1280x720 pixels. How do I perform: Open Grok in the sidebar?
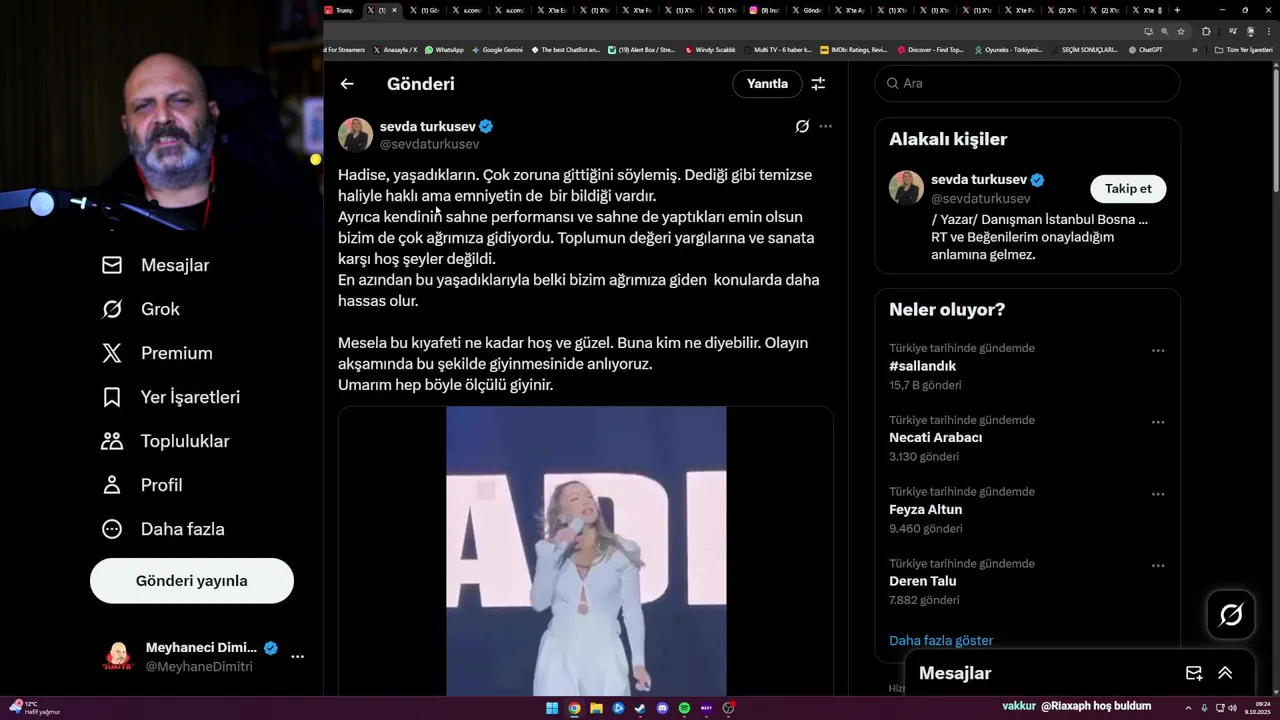[141, 309]
